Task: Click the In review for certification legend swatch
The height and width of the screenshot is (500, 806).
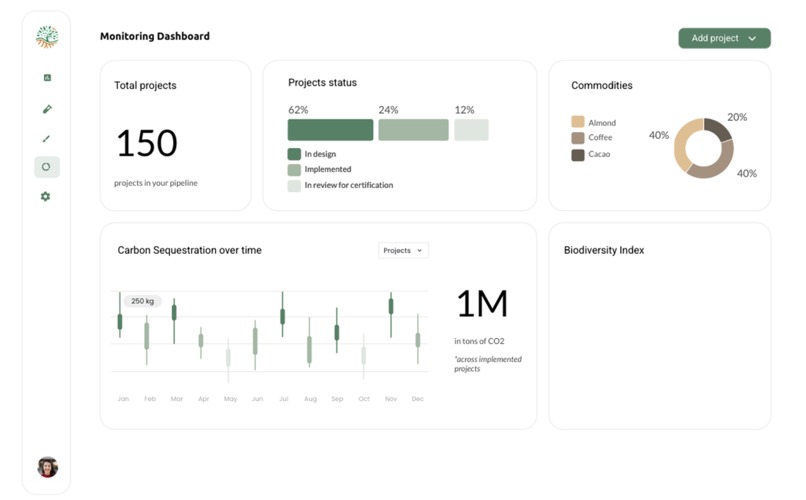Action: point(294,186)
